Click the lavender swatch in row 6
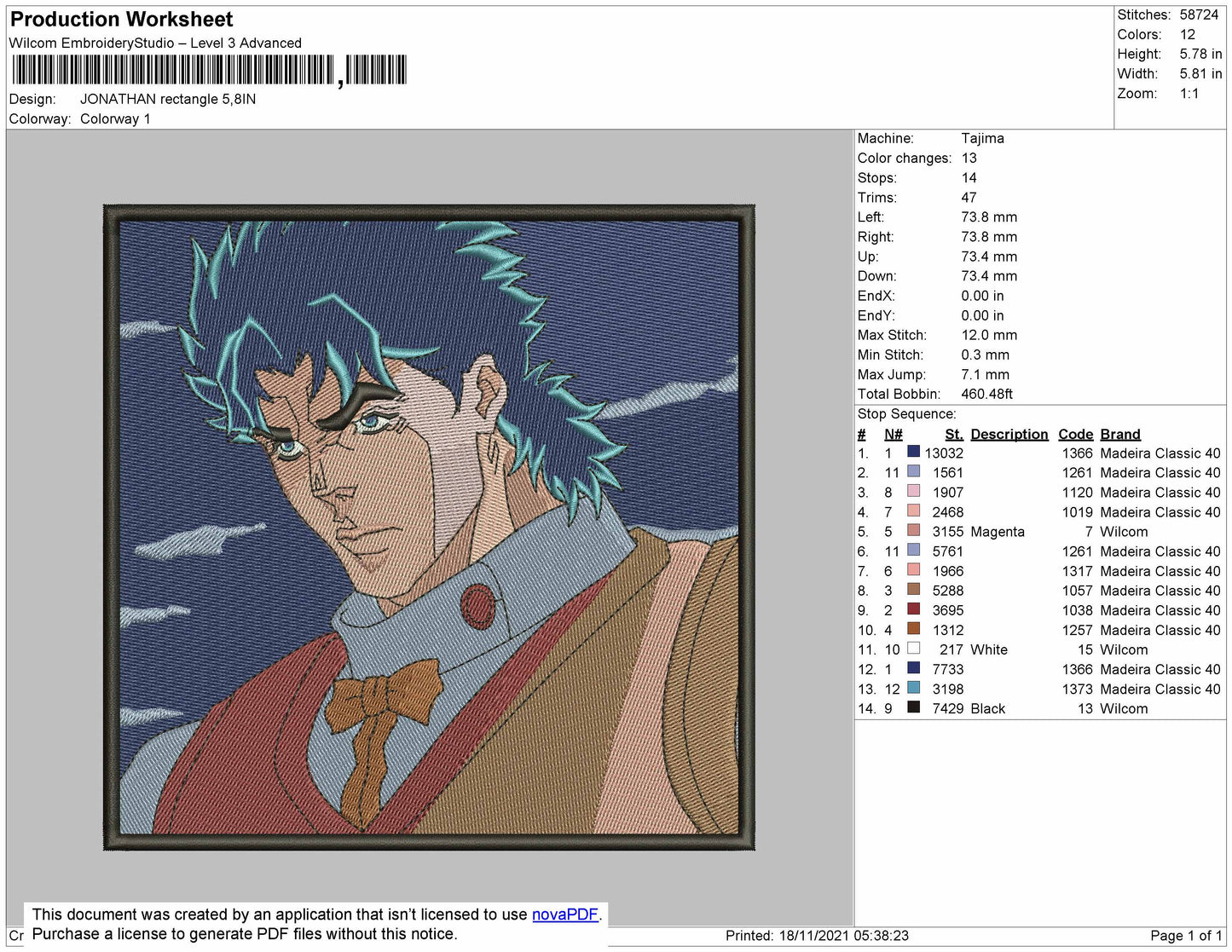 (x=914, y=550)
